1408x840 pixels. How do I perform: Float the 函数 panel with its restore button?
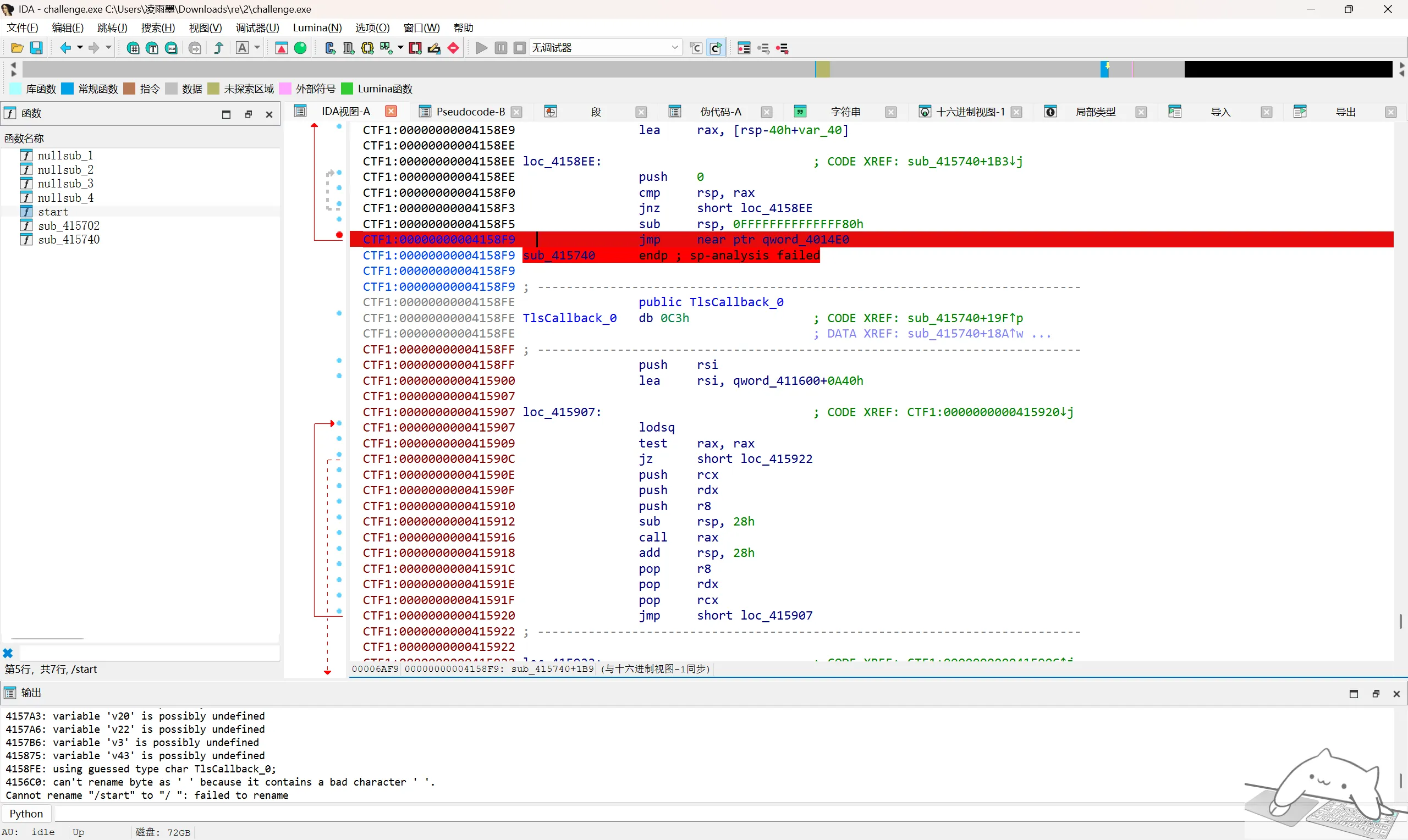pyautogui.click(x=248, y=114)
